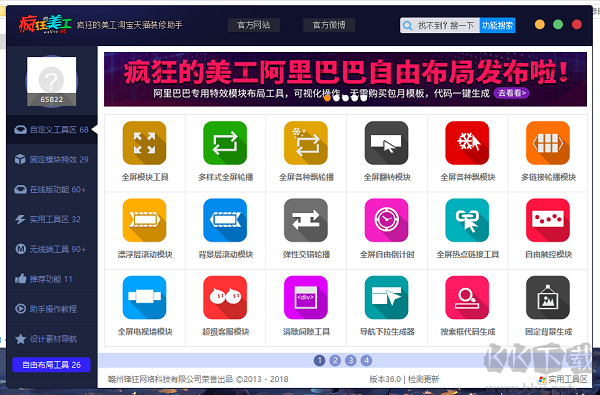Viewport: 600px width, 395px height.
Task: Launch the 多样式全屏轮播 tool
Action: click(225, 143)
